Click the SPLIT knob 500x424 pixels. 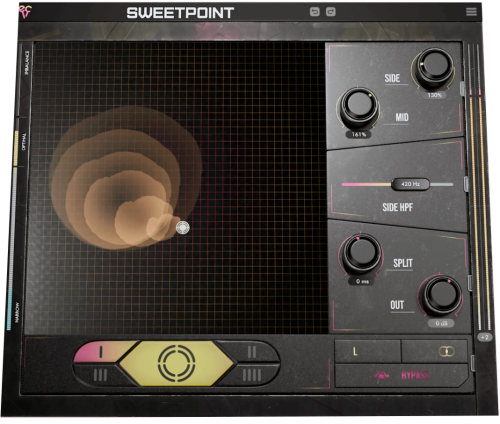[361, 254]
